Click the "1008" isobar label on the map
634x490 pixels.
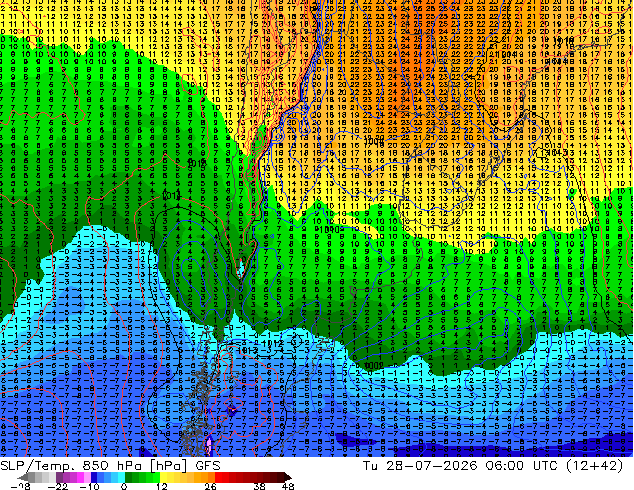[373, 142]
